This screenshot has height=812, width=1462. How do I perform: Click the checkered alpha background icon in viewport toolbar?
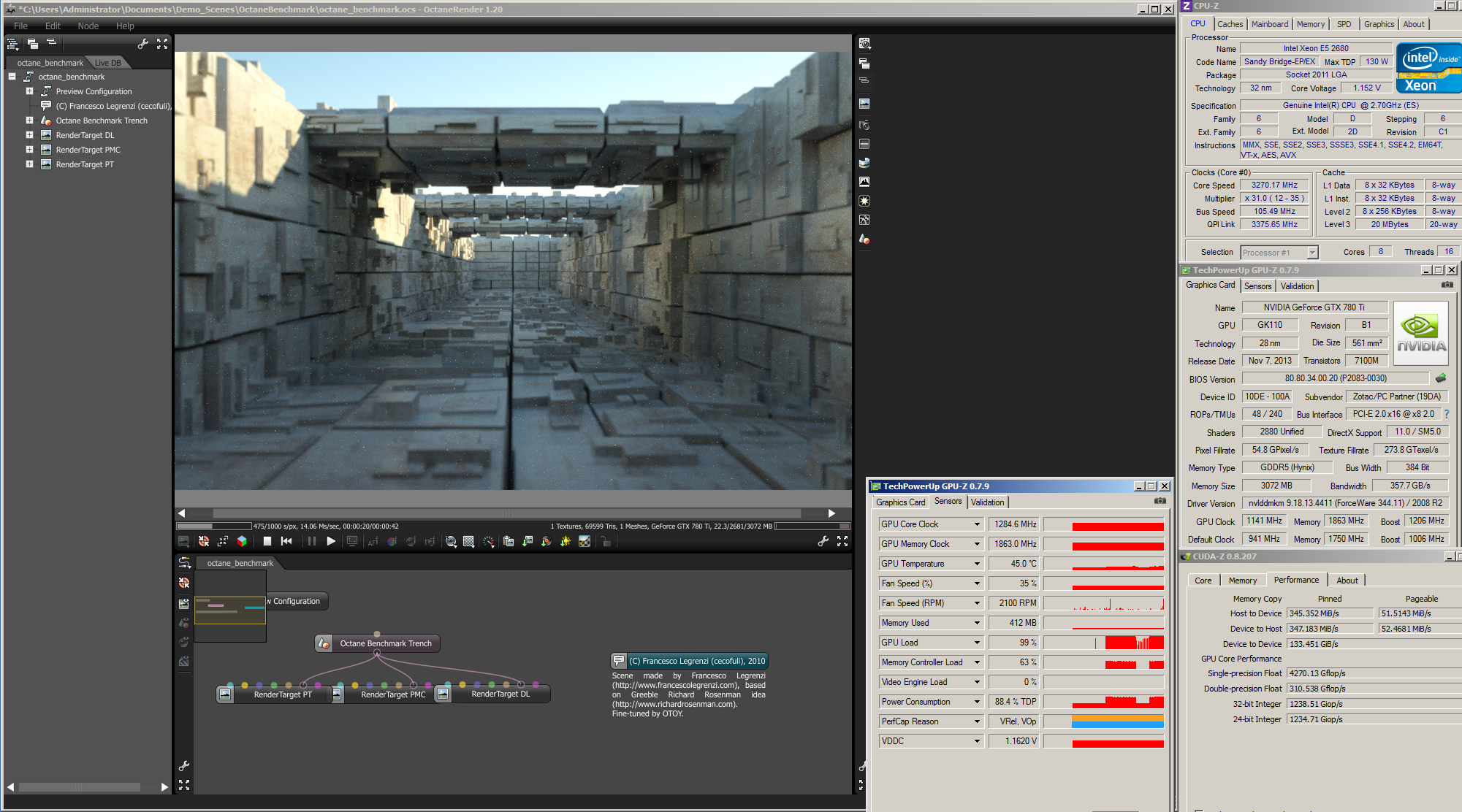tap(585, 541)
